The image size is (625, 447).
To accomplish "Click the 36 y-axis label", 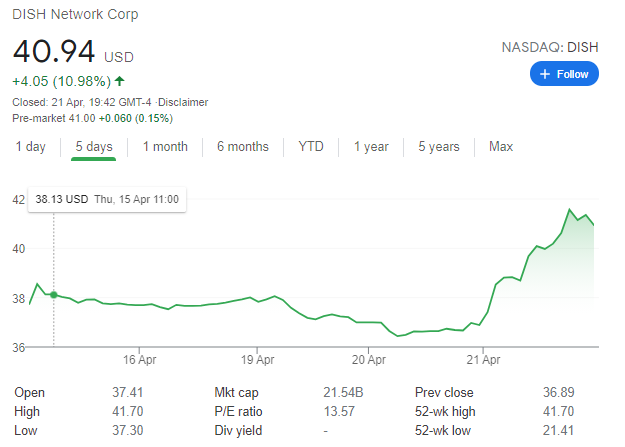I will point(18,348).
